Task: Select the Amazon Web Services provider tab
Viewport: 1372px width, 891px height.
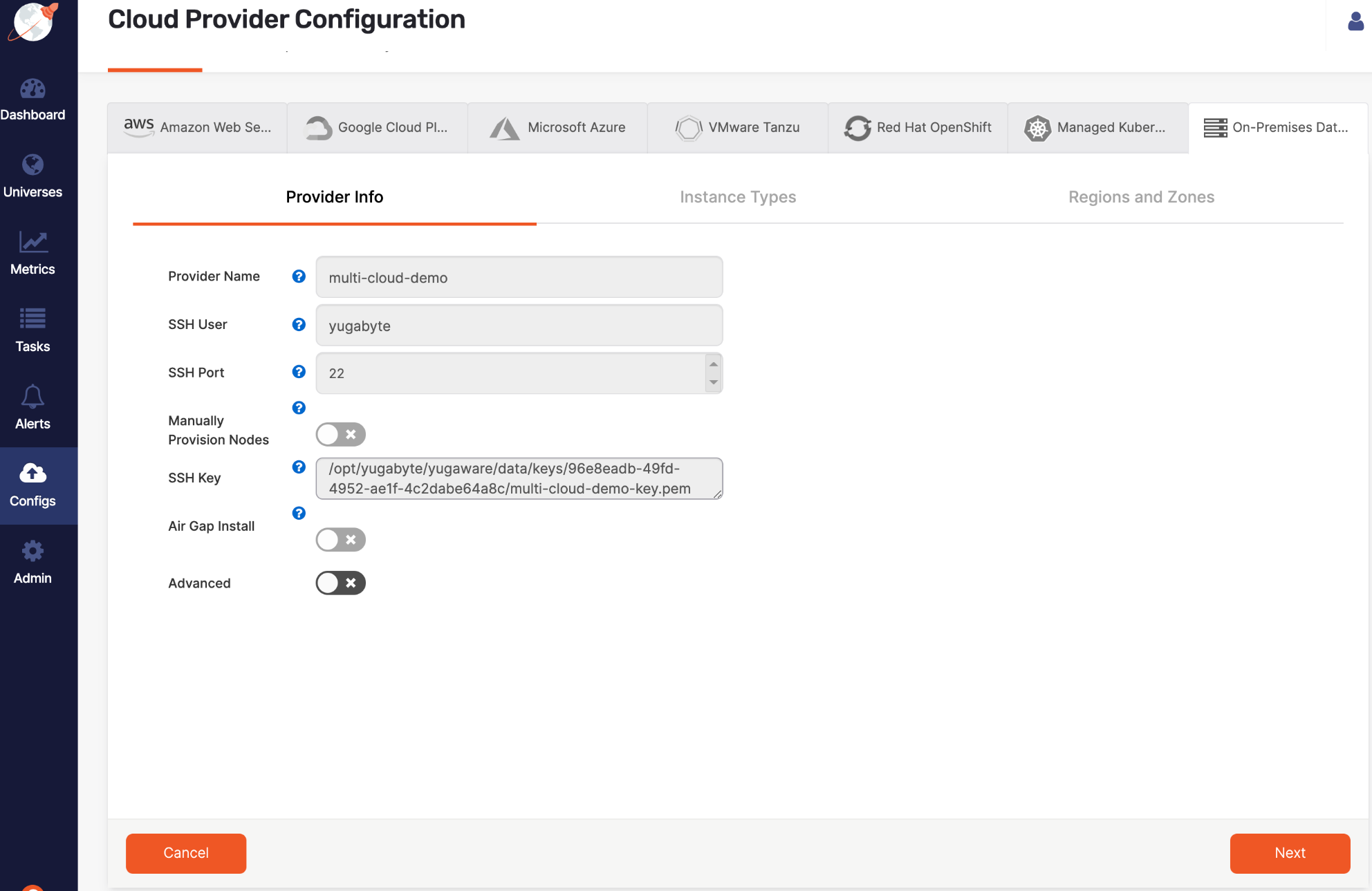Action: (197, 127)
